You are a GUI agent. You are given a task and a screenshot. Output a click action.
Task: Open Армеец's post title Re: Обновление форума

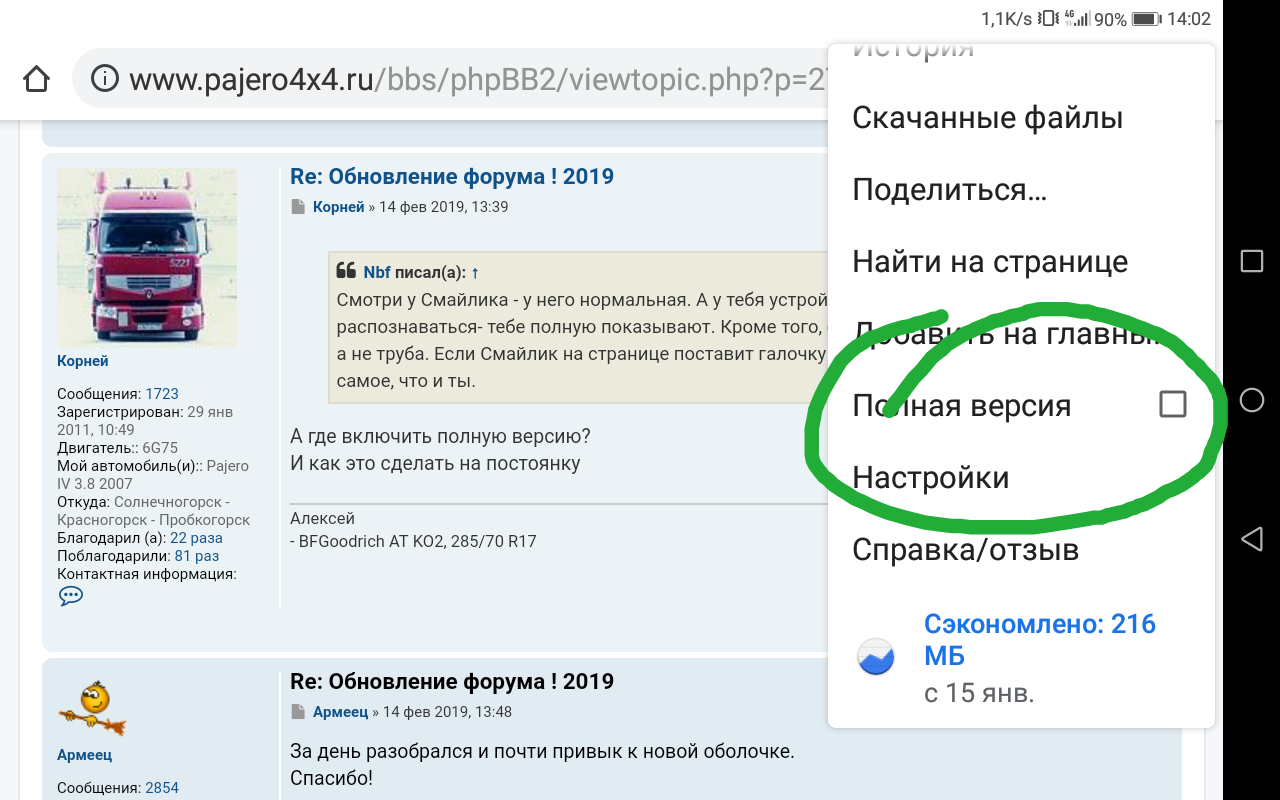[452, 682]
